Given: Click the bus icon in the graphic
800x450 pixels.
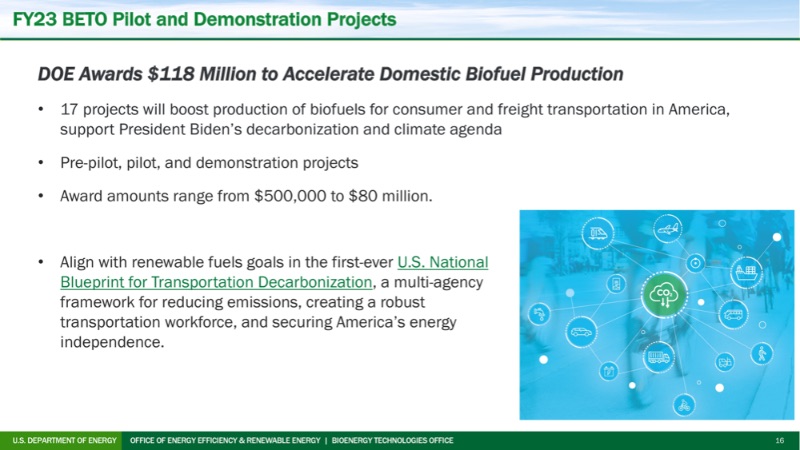Looking at the screenshot, I should 733,316.
